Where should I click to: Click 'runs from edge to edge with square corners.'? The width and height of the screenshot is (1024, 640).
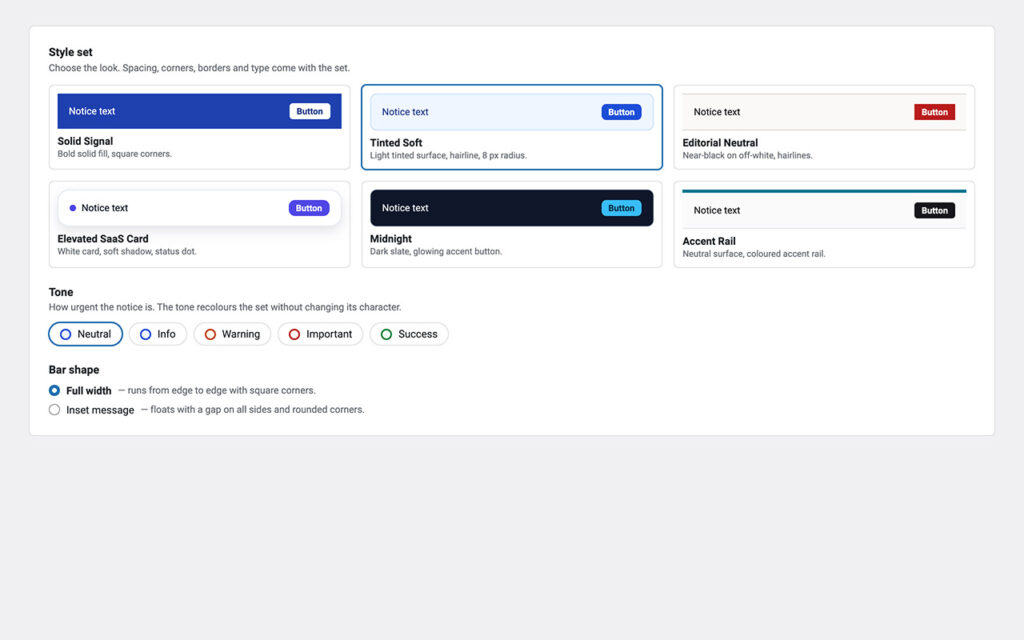221,391
